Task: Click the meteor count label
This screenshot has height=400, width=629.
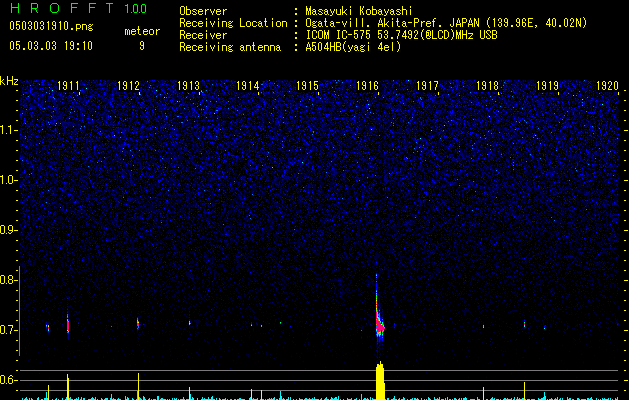Action: coord(141,31)
